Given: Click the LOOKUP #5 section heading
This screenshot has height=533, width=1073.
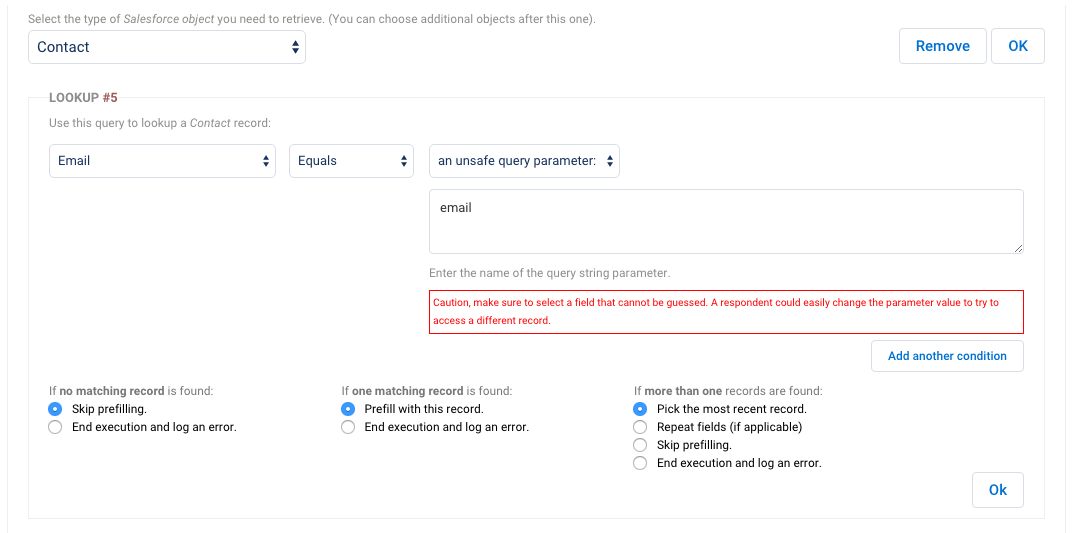Looking at the screenshot, I should (x=83, y=98).
